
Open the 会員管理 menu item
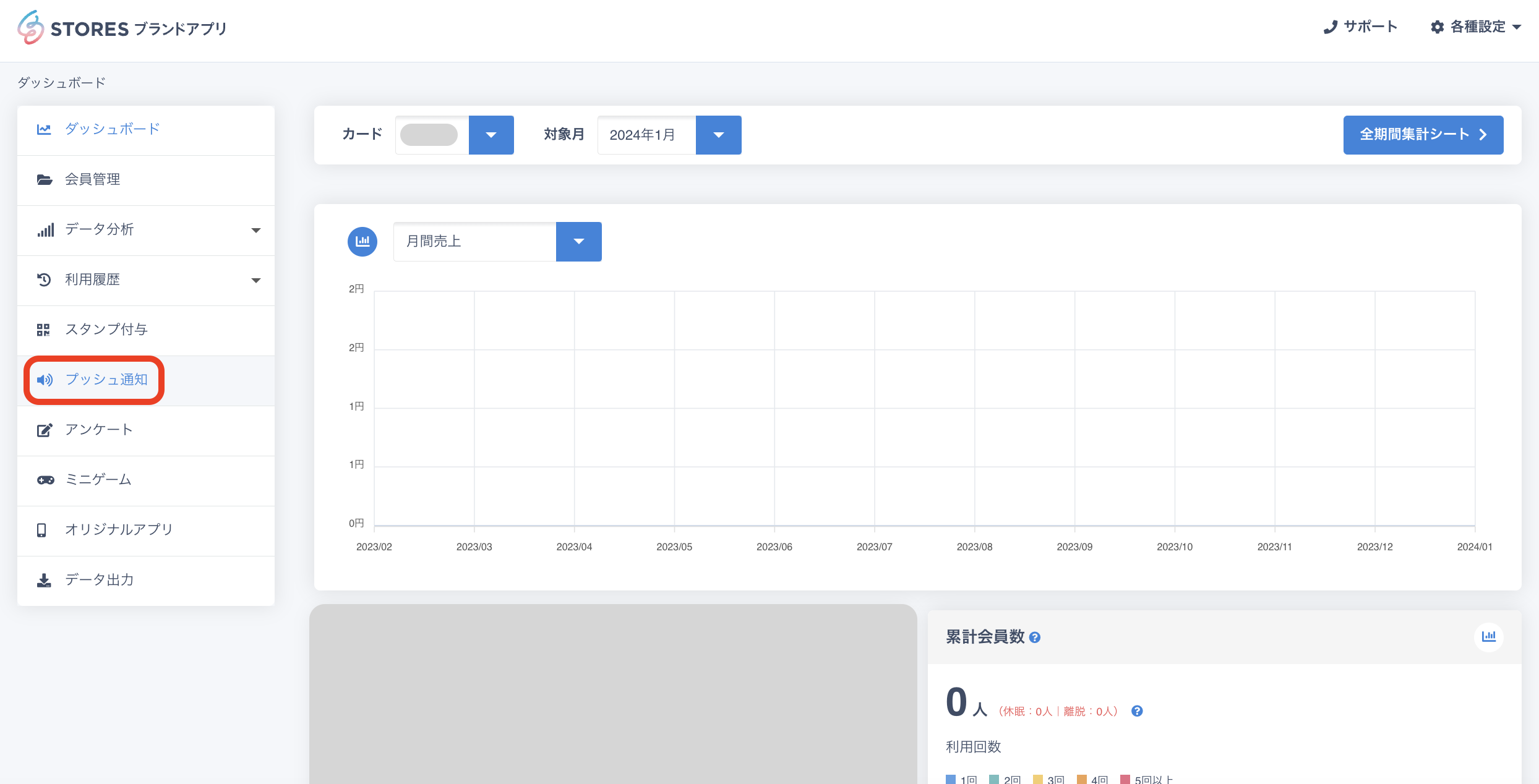[x=146, y=179]
